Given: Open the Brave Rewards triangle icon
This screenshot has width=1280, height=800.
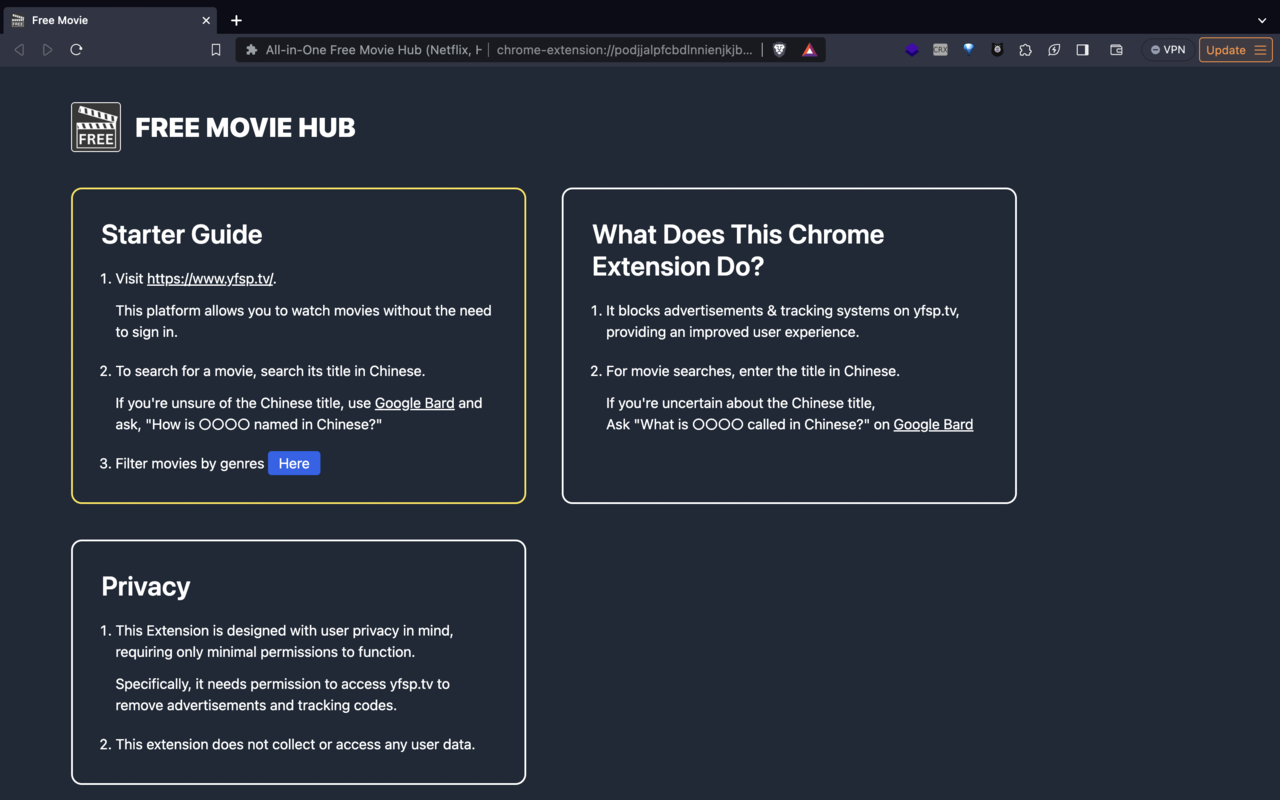Looking at the screenshot, I should click(x=809, y=50).
